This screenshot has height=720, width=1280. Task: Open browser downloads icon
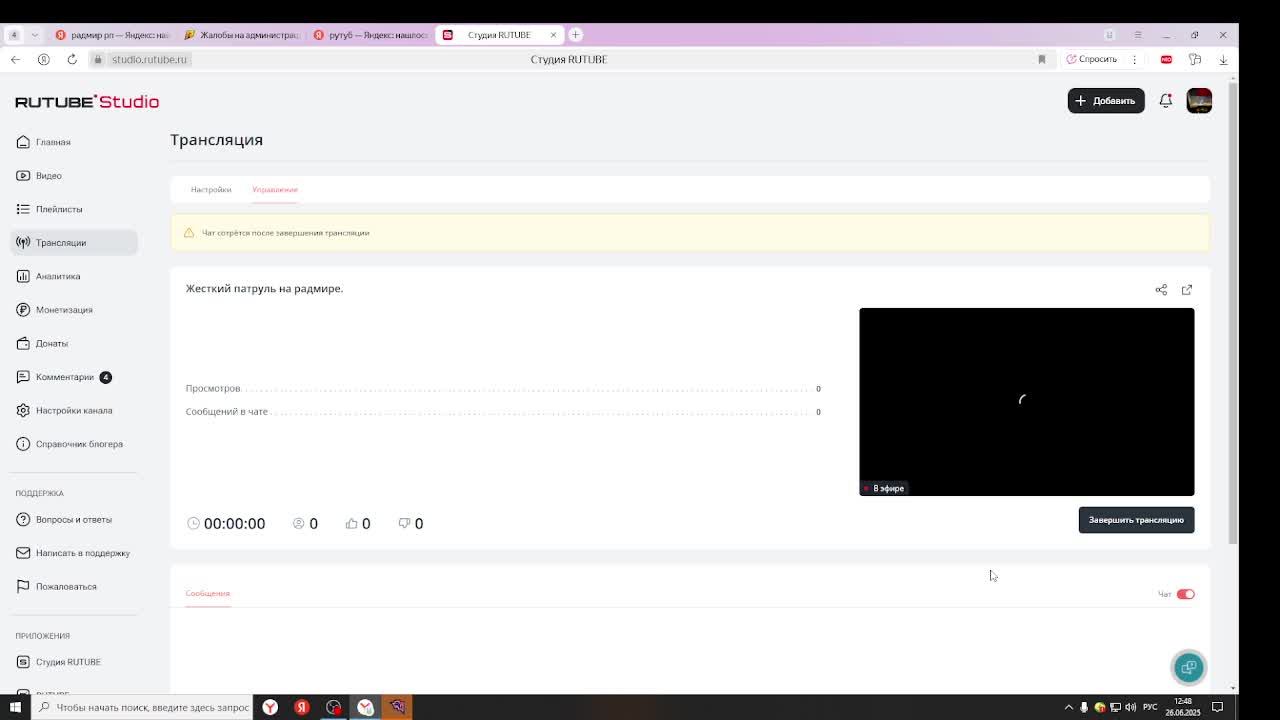point(1223,59)
